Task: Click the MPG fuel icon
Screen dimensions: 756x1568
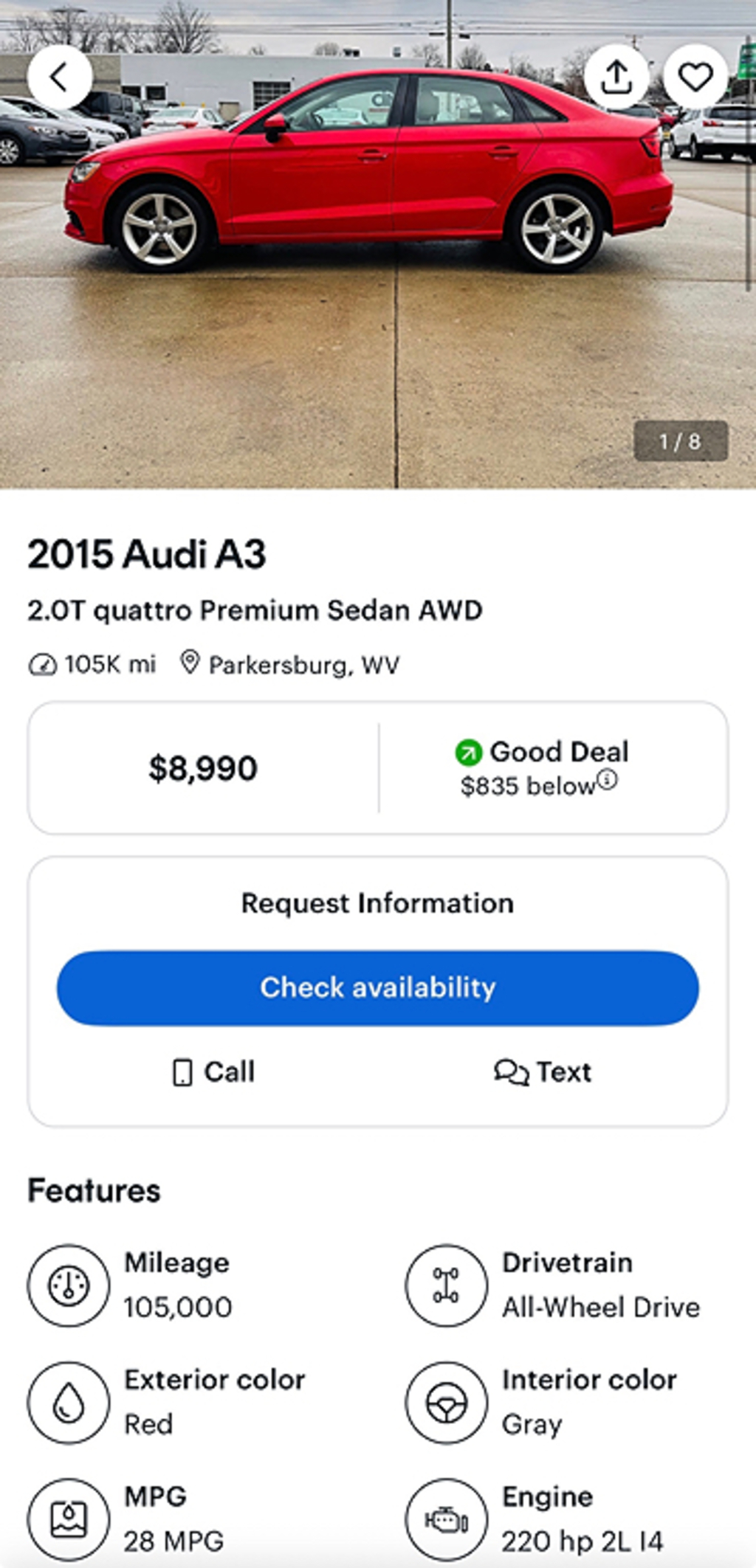Action: [69, 1519]
